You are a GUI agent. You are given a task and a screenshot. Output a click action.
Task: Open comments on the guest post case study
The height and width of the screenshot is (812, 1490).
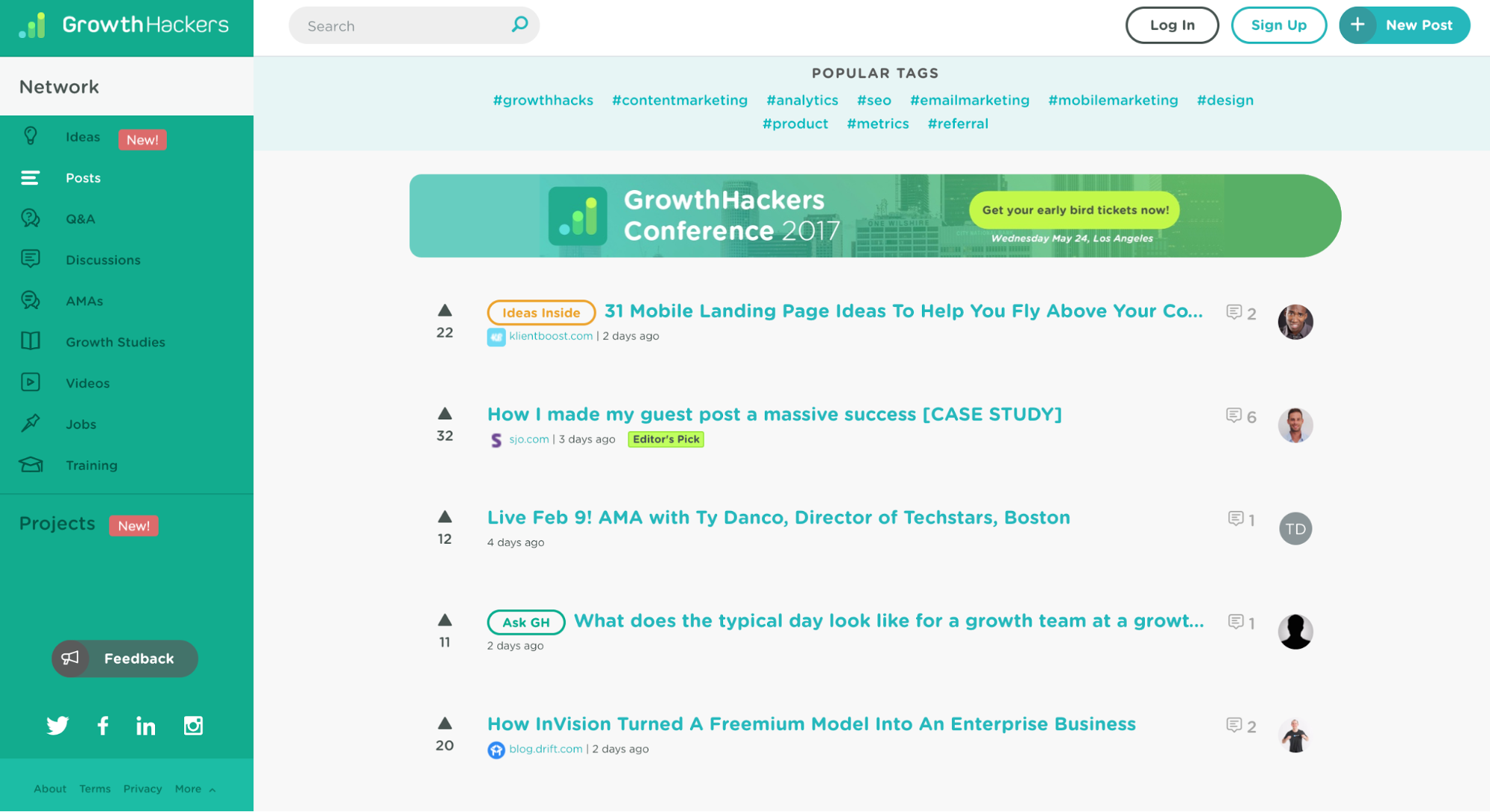pyautogui.click(x=1241, y=416)
